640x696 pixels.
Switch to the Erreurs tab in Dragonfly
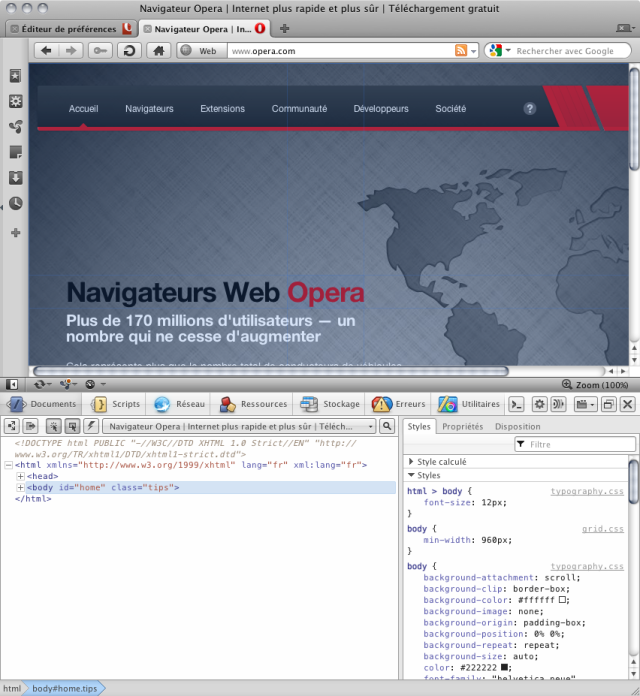[x=399, y=404]
